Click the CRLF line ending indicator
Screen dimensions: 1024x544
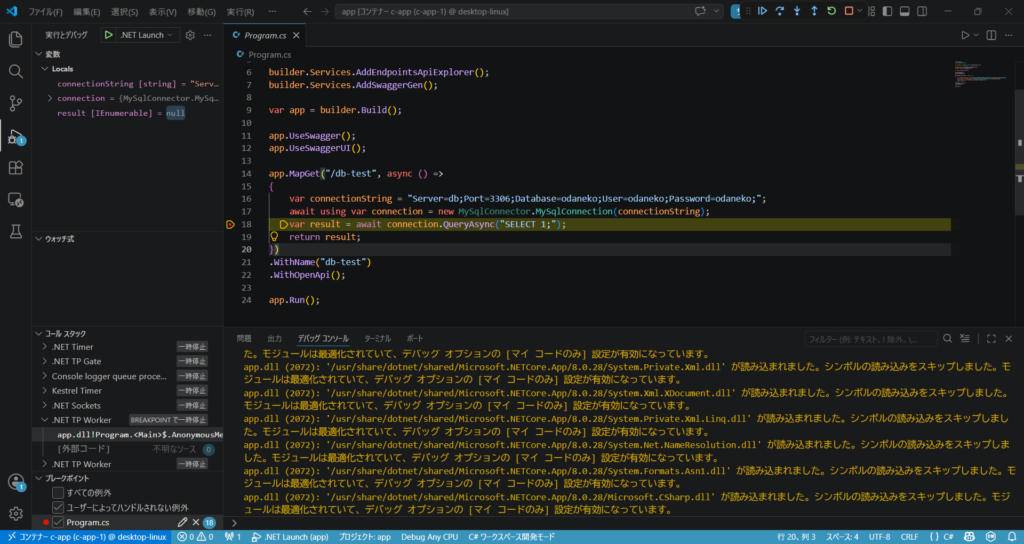(909, 537)
